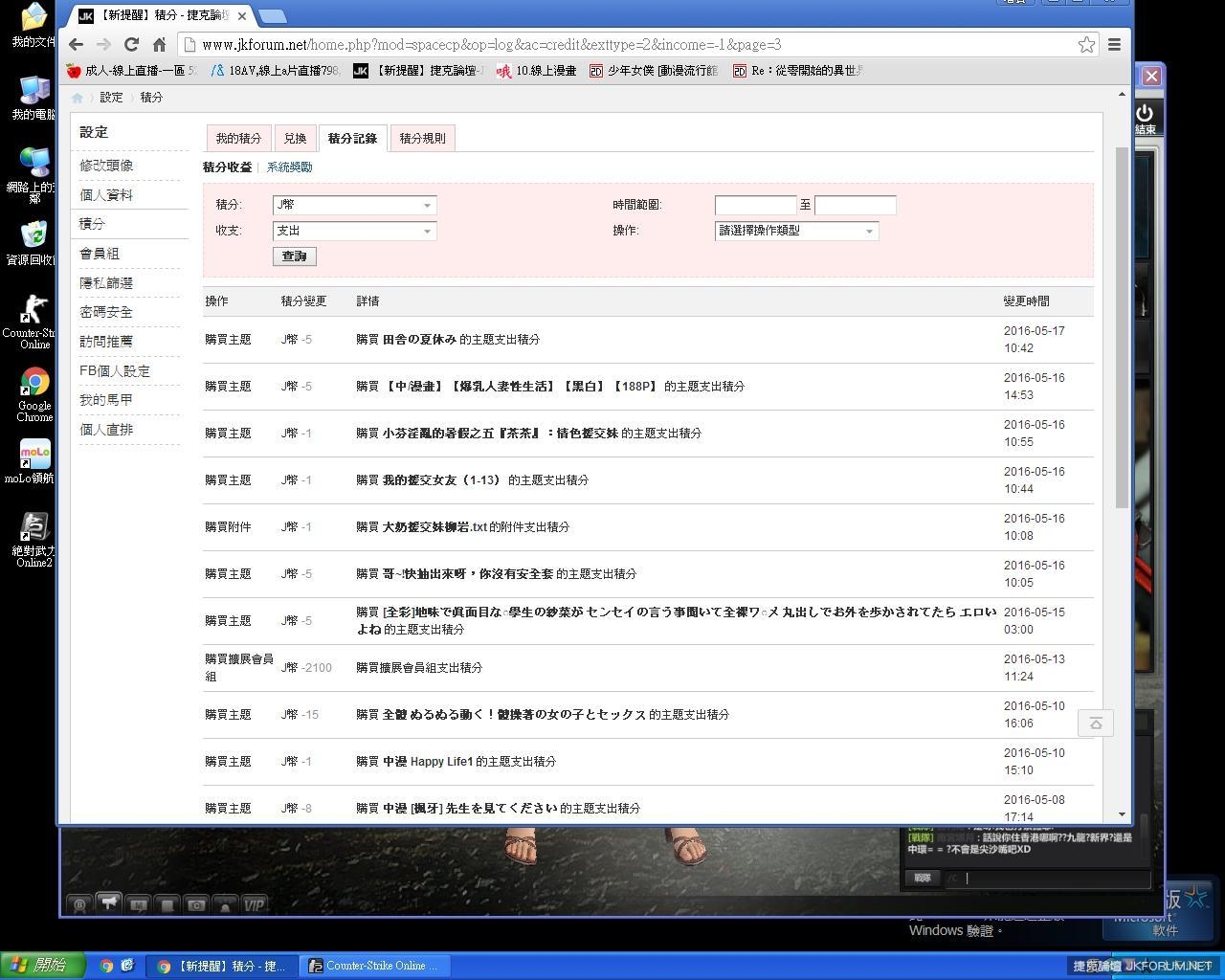Click the browser forward arrow
1225x980 pixels.
pos(103,44)
